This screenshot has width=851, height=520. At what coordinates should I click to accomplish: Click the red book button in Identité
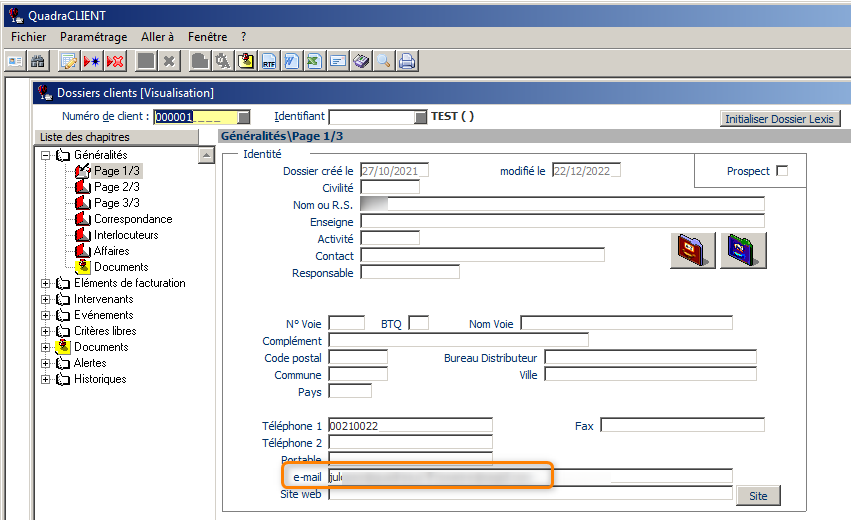click(693, 250)
